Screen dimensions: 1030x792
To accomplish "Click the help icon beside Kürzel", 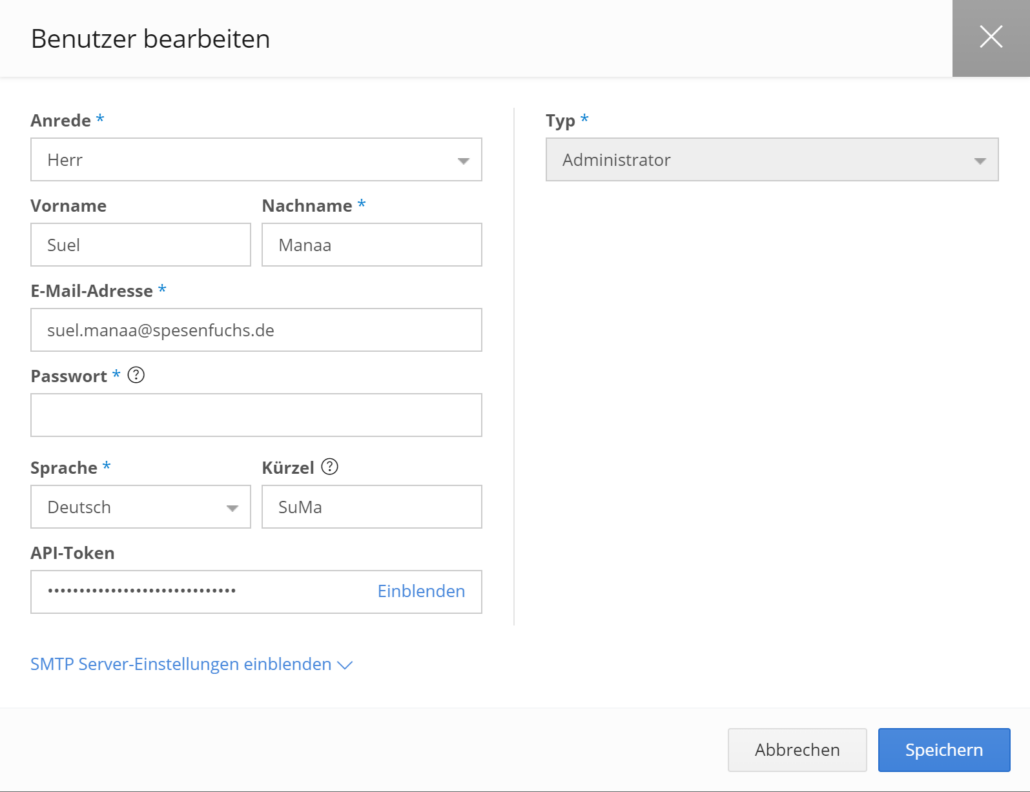I will tap(331, 466).
